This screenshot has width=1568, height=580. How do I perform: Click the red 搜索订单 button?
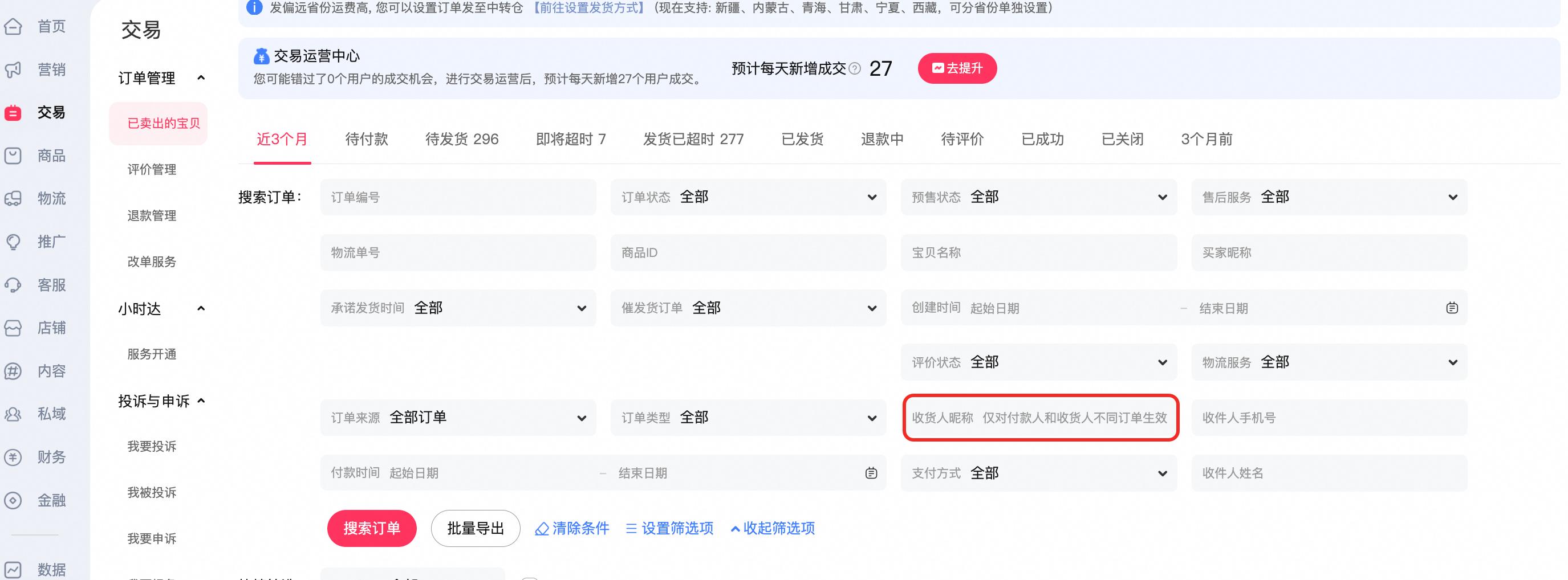[372, 529]
